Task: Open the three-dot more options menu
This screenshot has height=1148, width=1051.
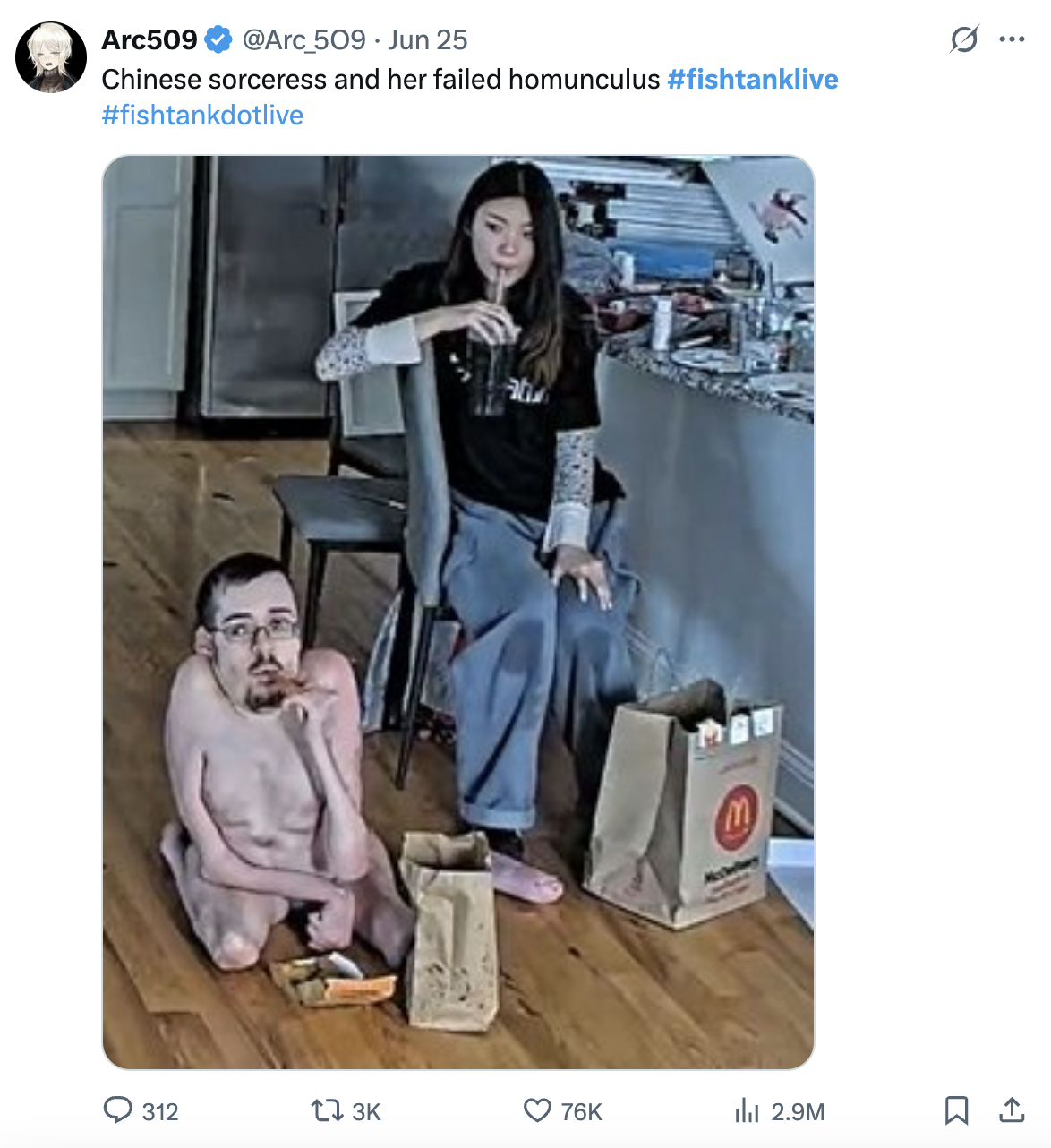Action: 1012,39
